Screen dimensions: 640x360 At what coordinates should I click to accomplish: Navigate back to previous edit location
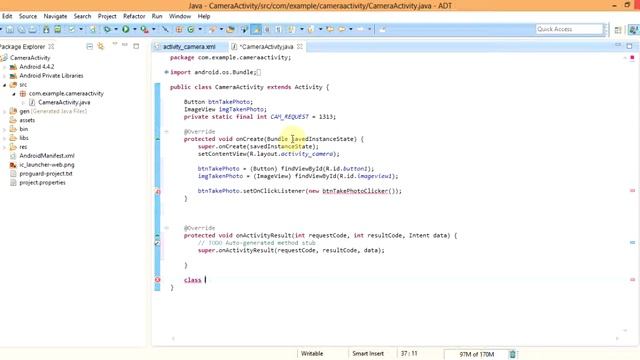[330, 29]
